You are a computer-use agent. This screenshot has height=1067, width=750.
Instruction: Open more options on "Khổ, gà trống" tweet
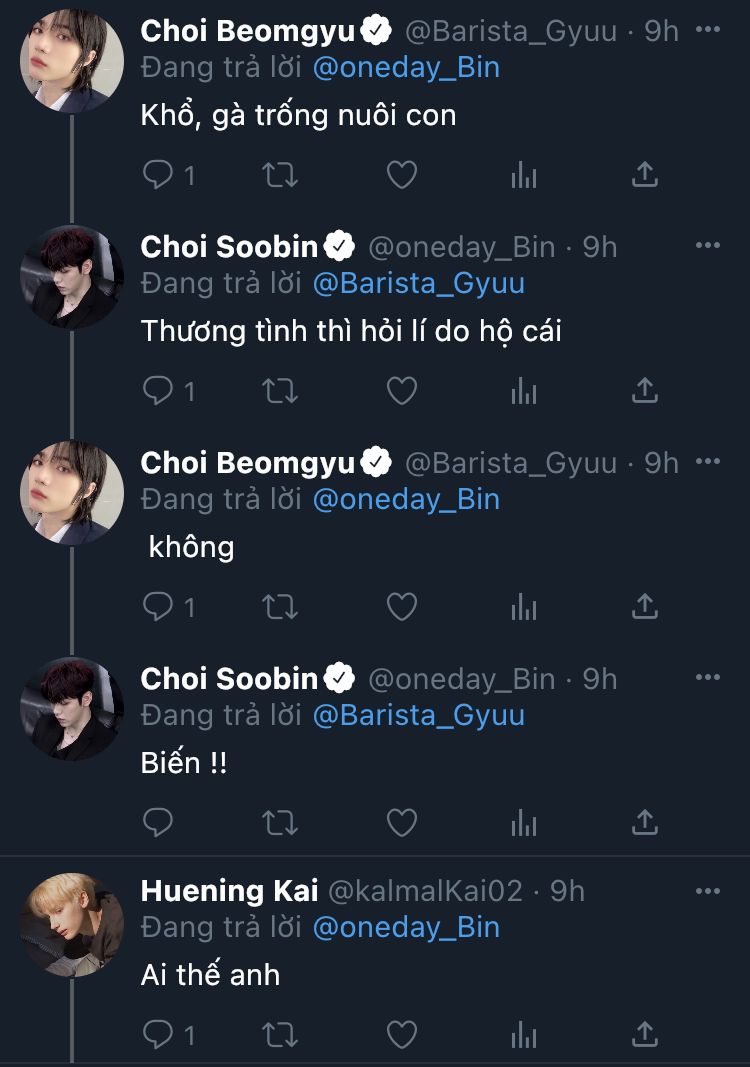pos(707,30)
